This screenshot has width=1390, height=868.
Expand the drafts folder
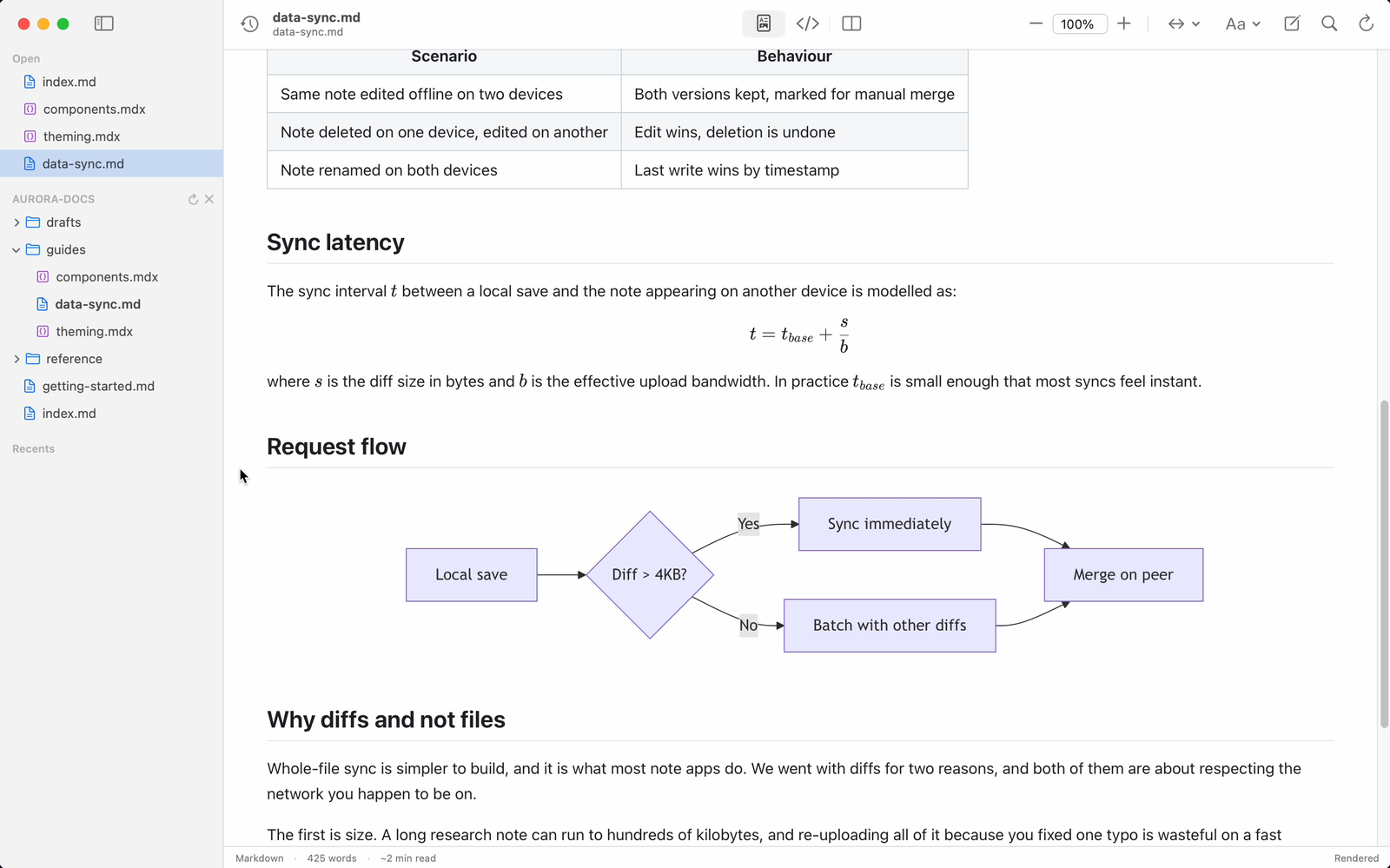click(x=17, y=222)
